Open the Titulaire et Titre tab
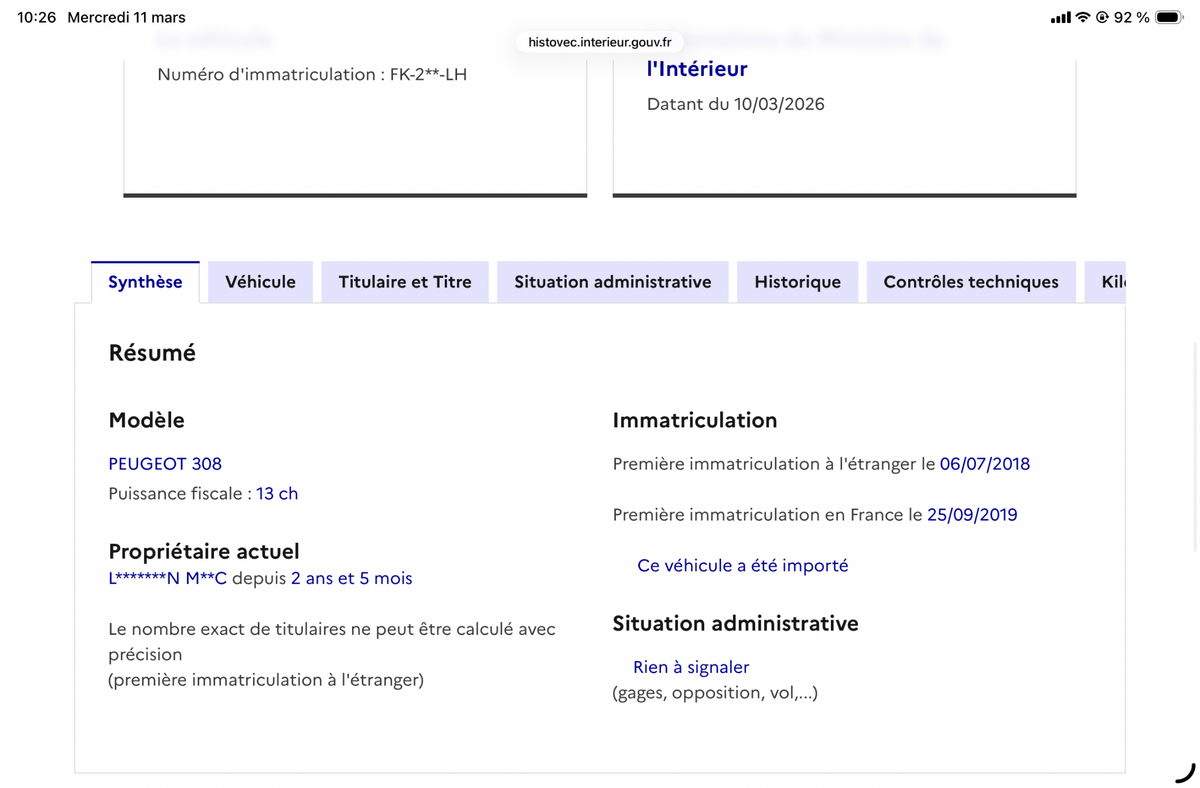 click(x=405, y=282)
